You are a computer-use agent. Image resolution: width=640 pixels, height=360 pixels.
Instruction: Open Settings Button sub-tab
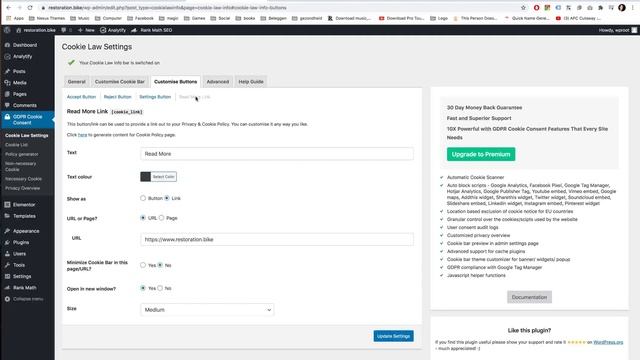coord(155,97)
